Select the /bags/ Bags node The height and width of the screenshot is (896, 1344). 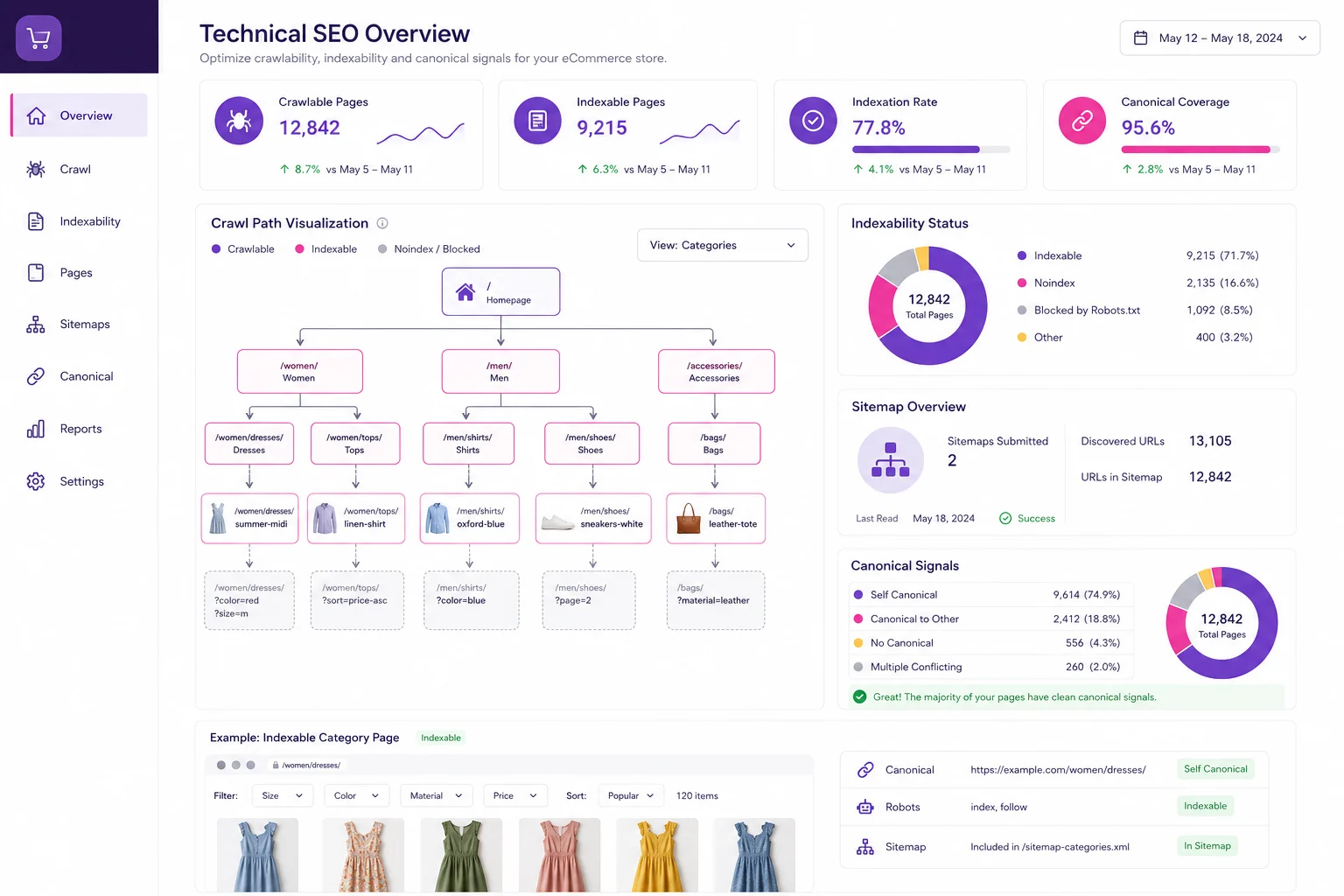714,444
